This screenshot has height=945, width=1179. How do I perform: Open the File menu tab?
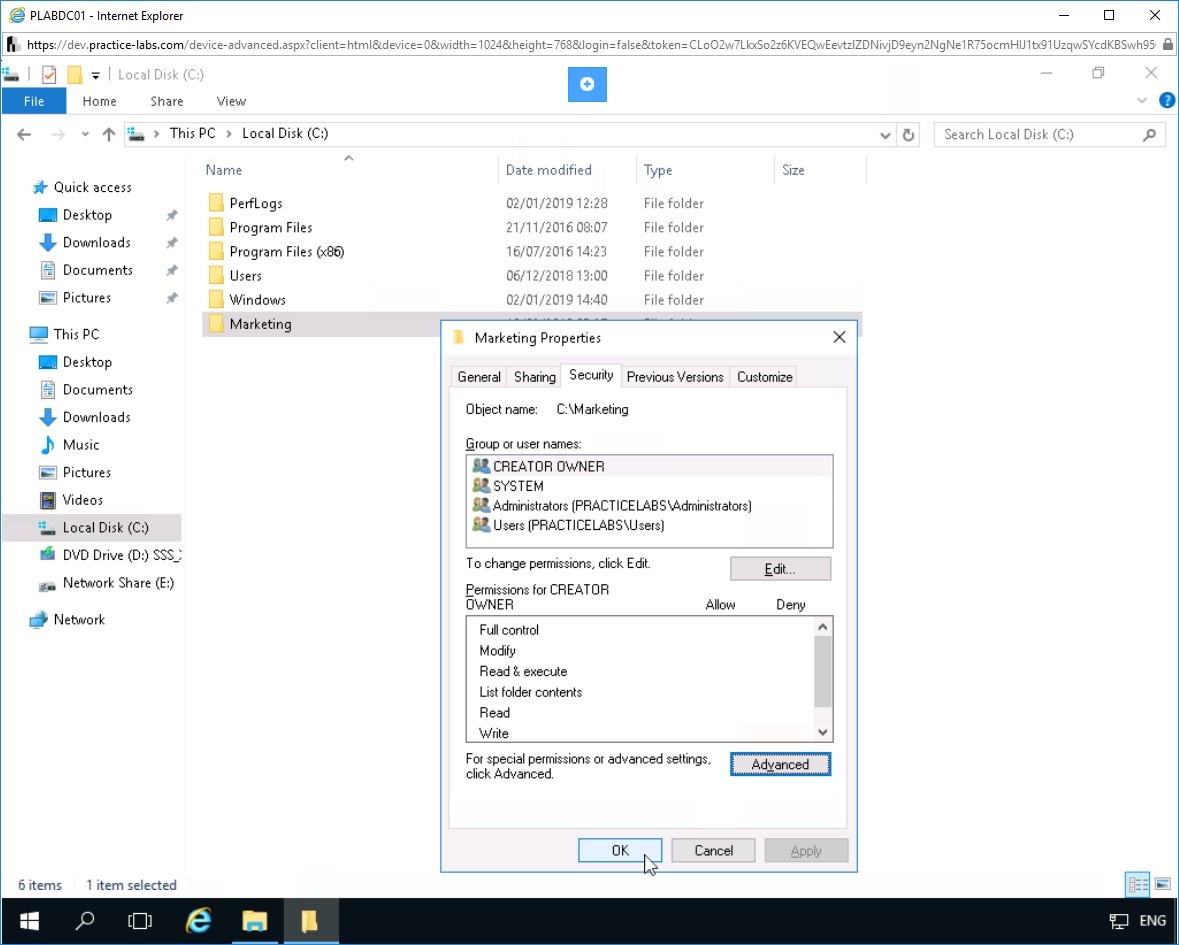coord(34,101)
